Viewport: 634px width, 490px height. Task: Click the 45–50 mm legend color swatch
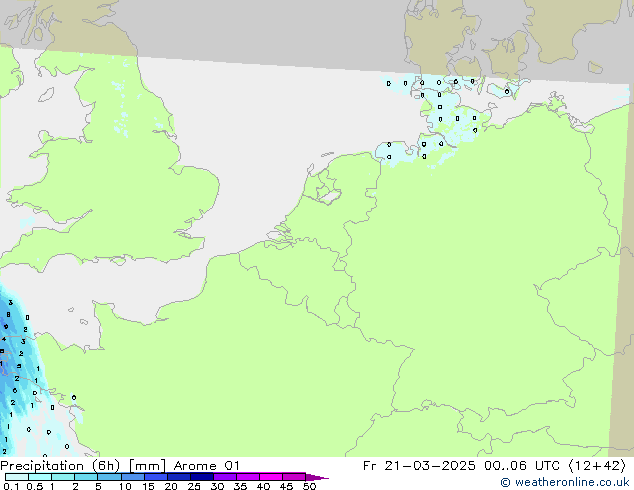coord(294,477)
